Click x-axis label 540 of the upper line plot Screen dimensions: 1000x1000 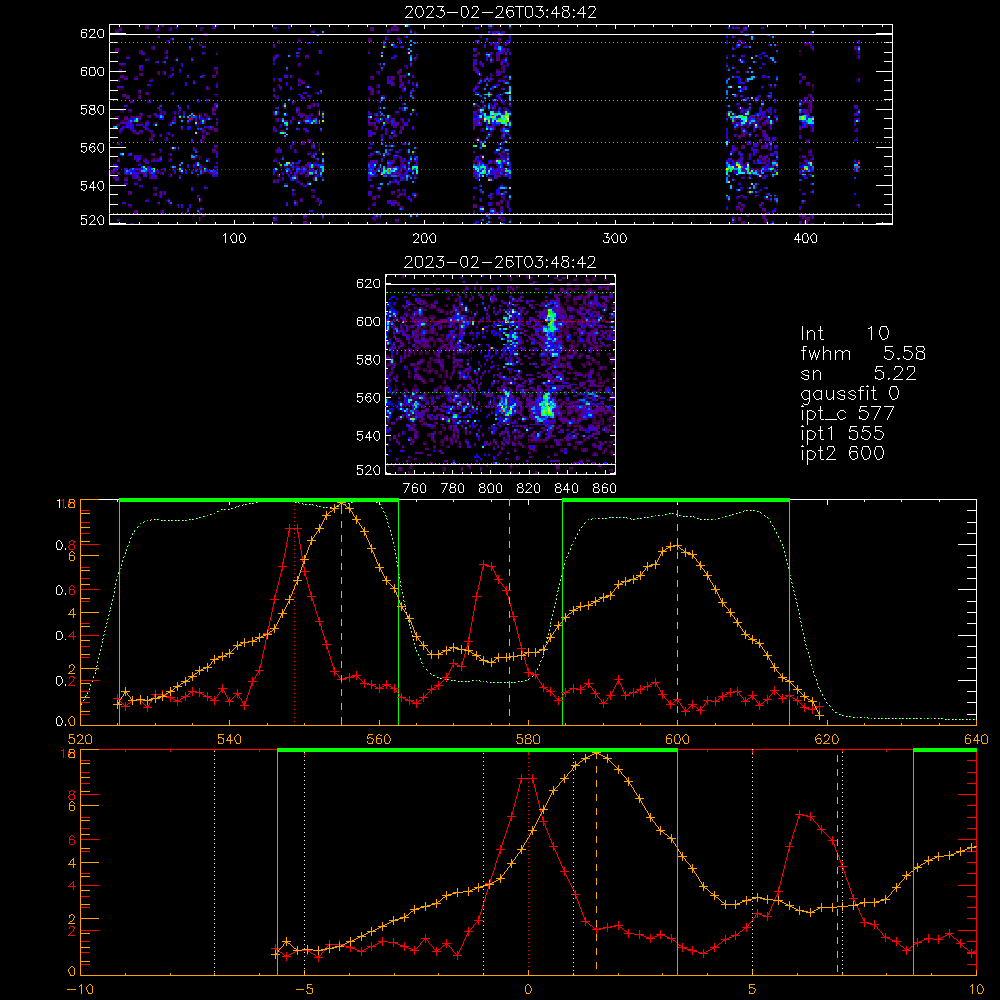230,740
